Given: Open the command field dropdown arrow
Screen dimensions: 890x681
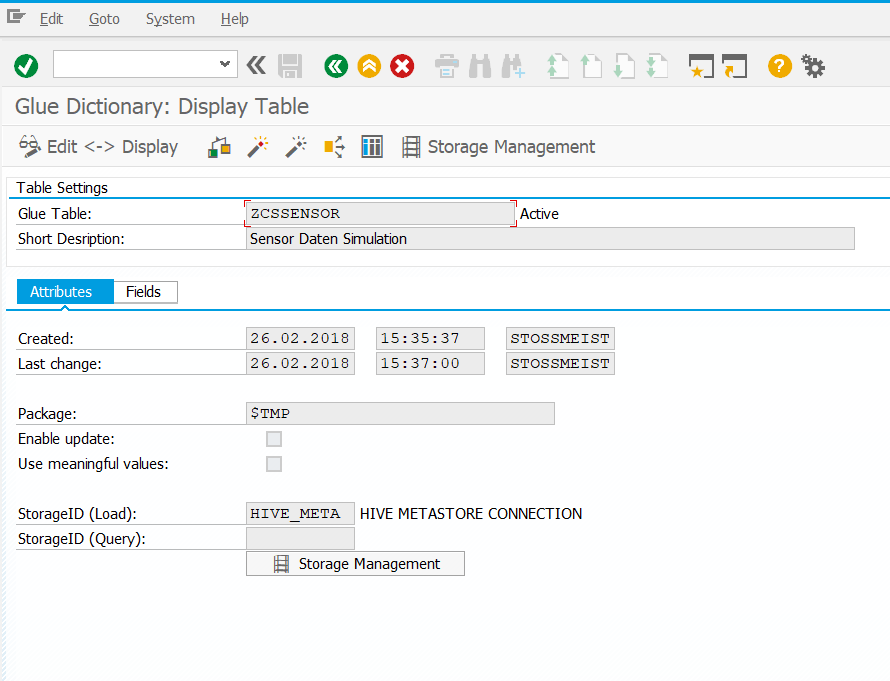Looking at the screenshot, I should [x=225, y=64].
